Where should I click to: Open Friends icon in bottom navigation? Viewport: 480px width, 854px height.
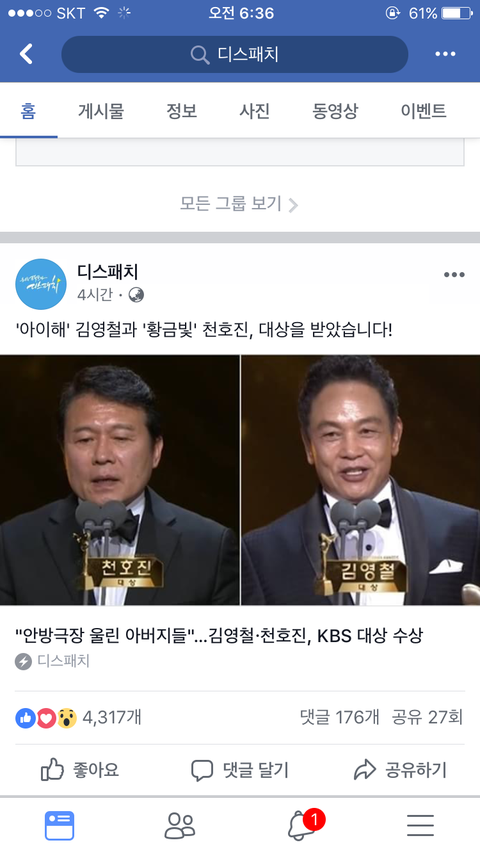pos(180,826)
